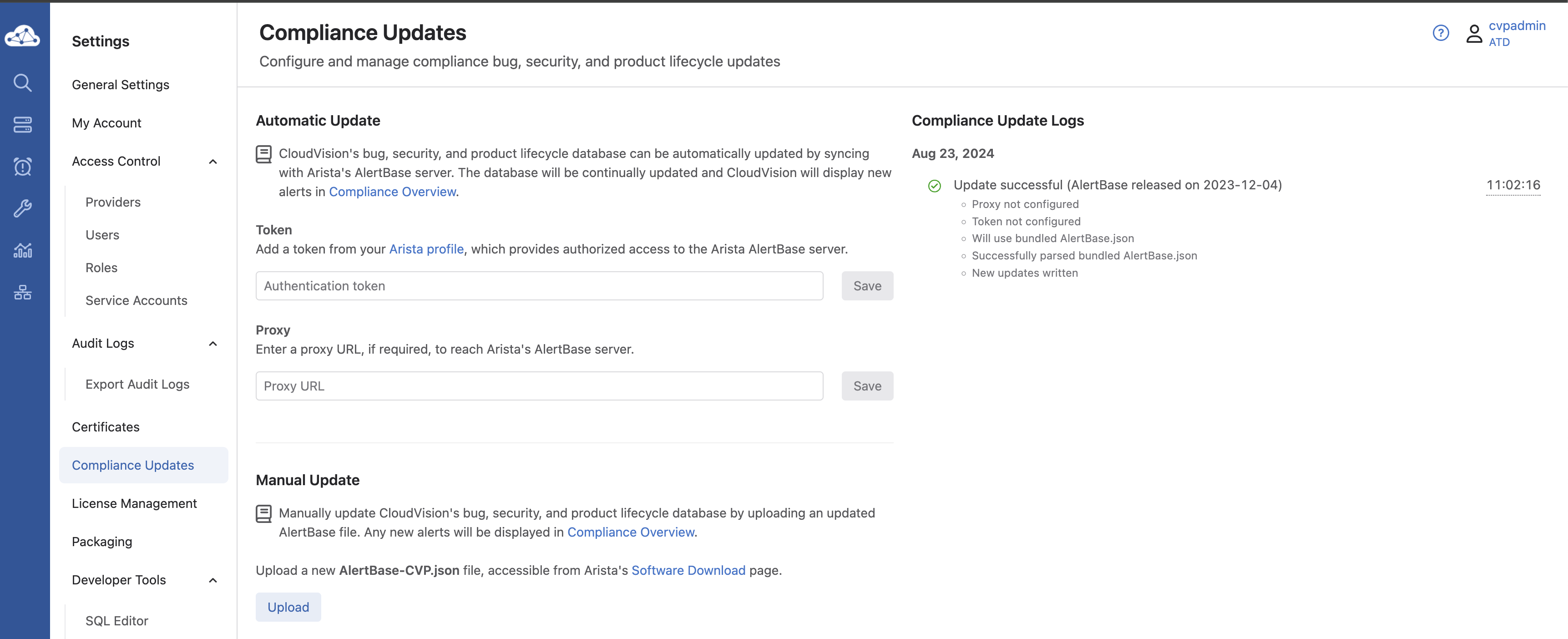Open Service Accounts under Access Control
Screen dimensions: 1568x639
click(137, 301)
